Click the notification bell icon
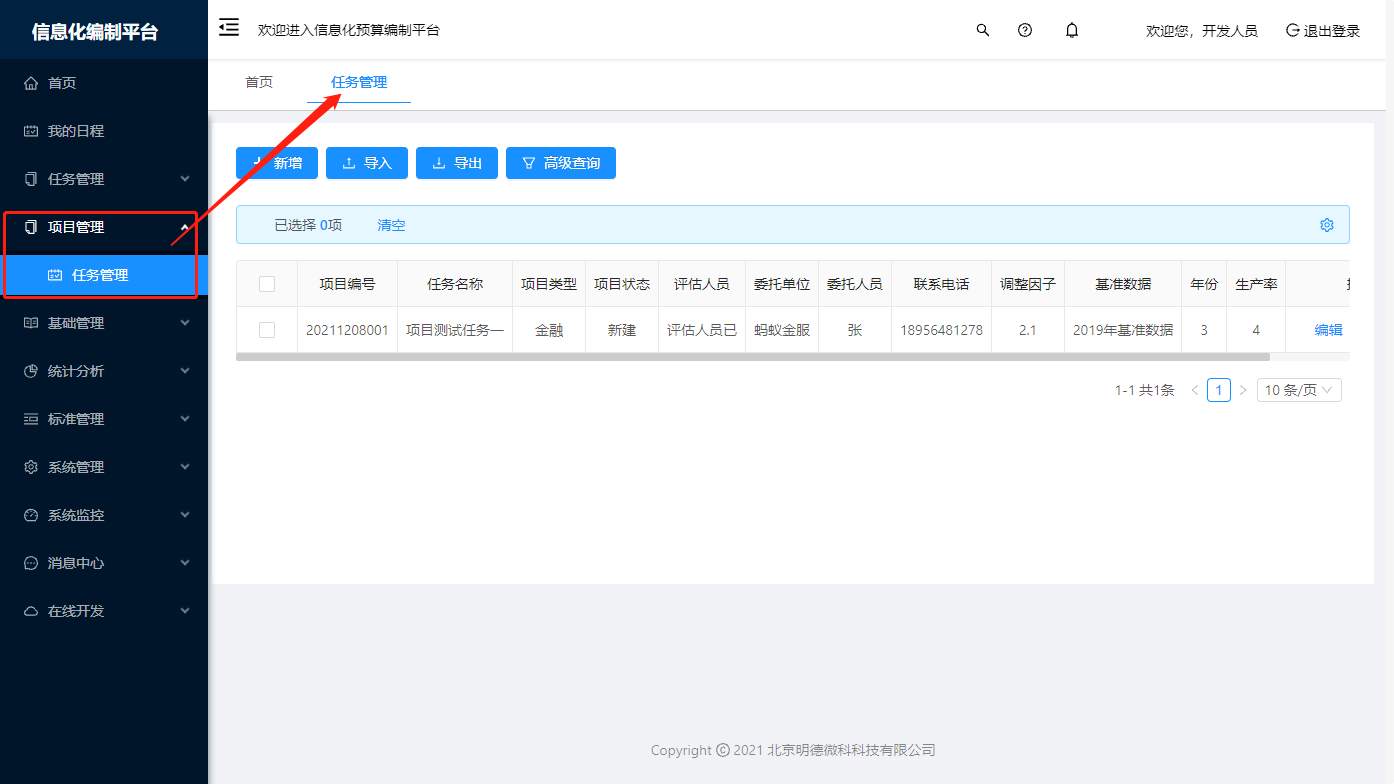 pyautogui.click(x=1071, y=30)
